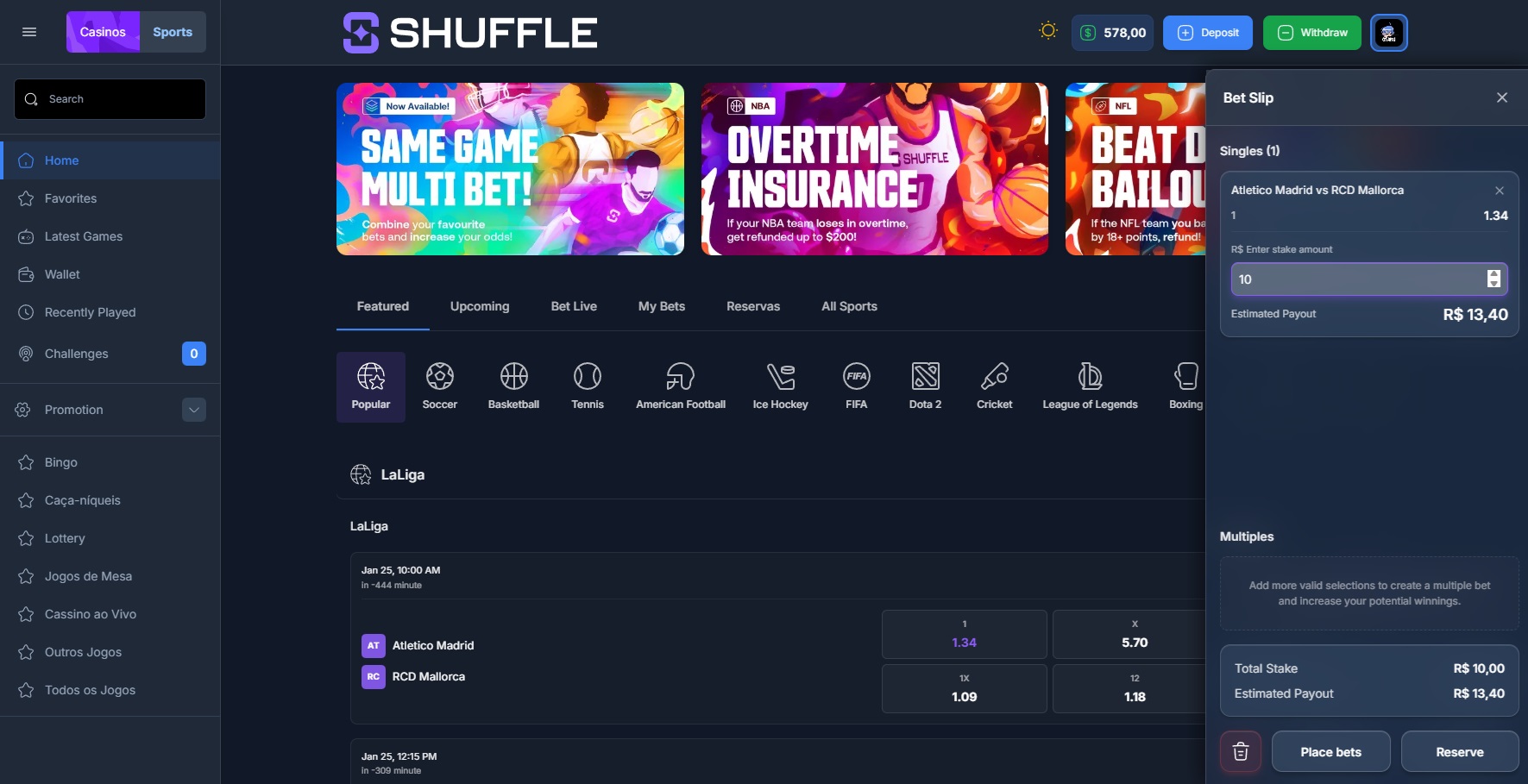Choose the Dota 2 category icon

point(925,386)
